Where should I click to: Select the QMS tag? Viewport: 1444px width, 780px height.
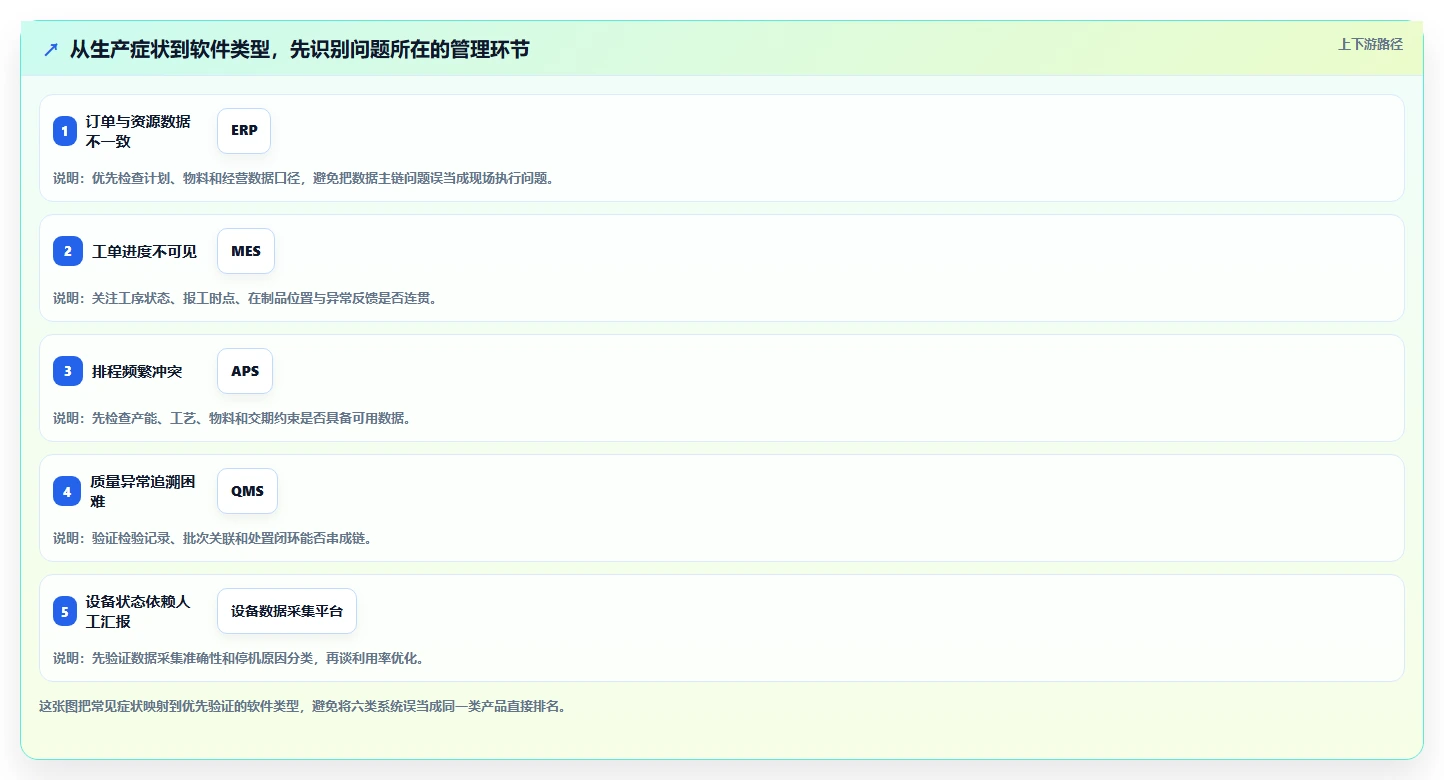coord(247,491)
